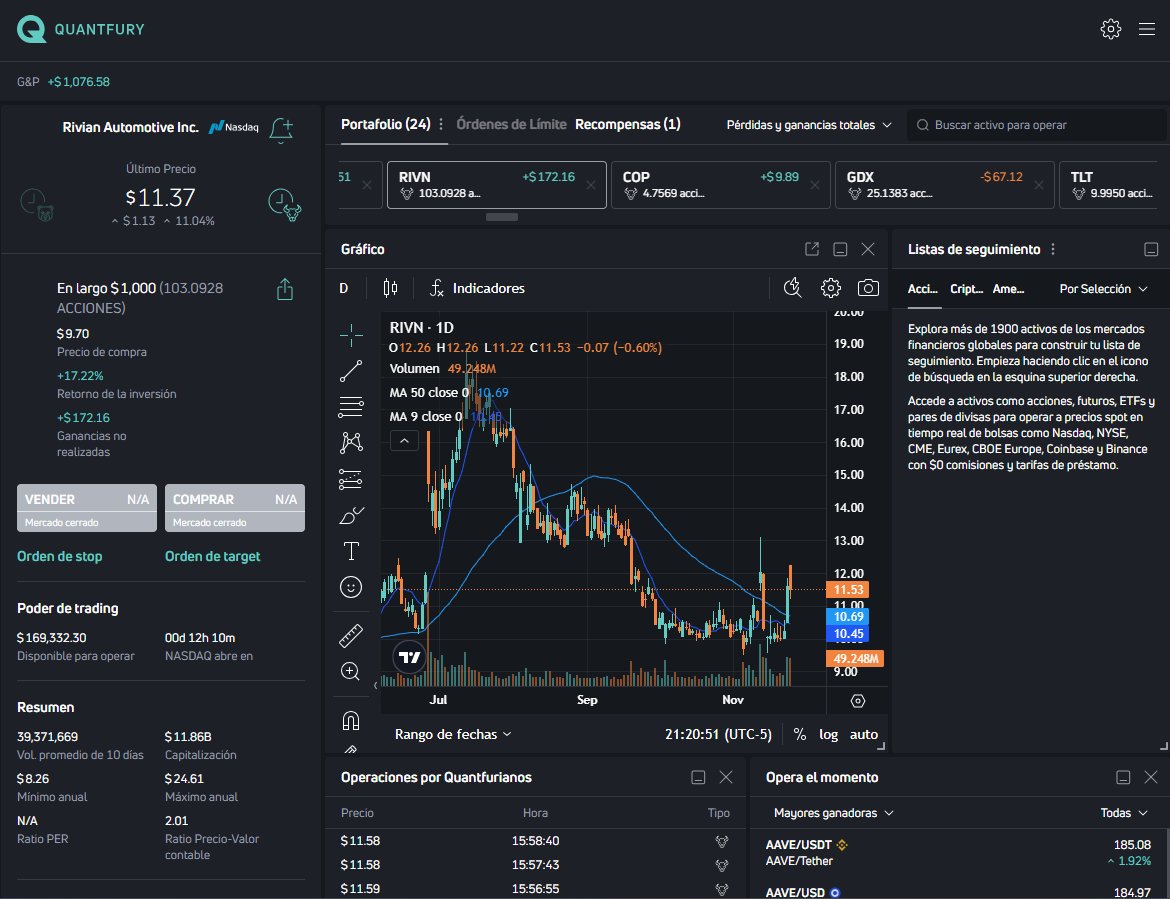Click the bear clock icon beside last price

pyautogui.click(x=37, y=204)
